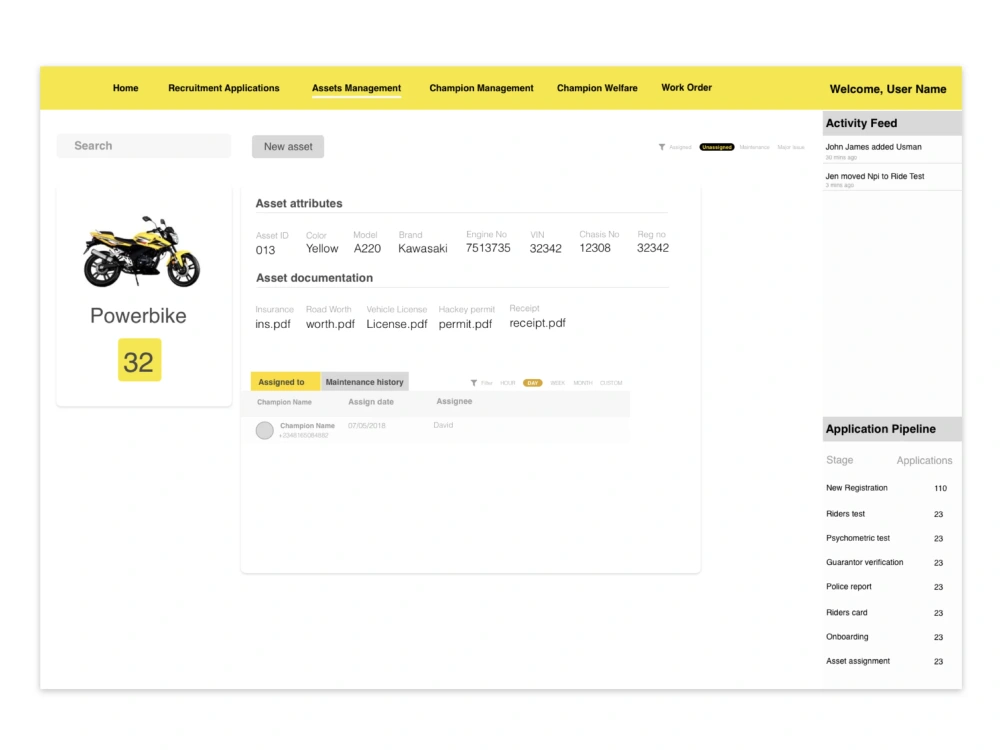
Task: Click the asset status filter funnel icon
Action: point(662,147)
